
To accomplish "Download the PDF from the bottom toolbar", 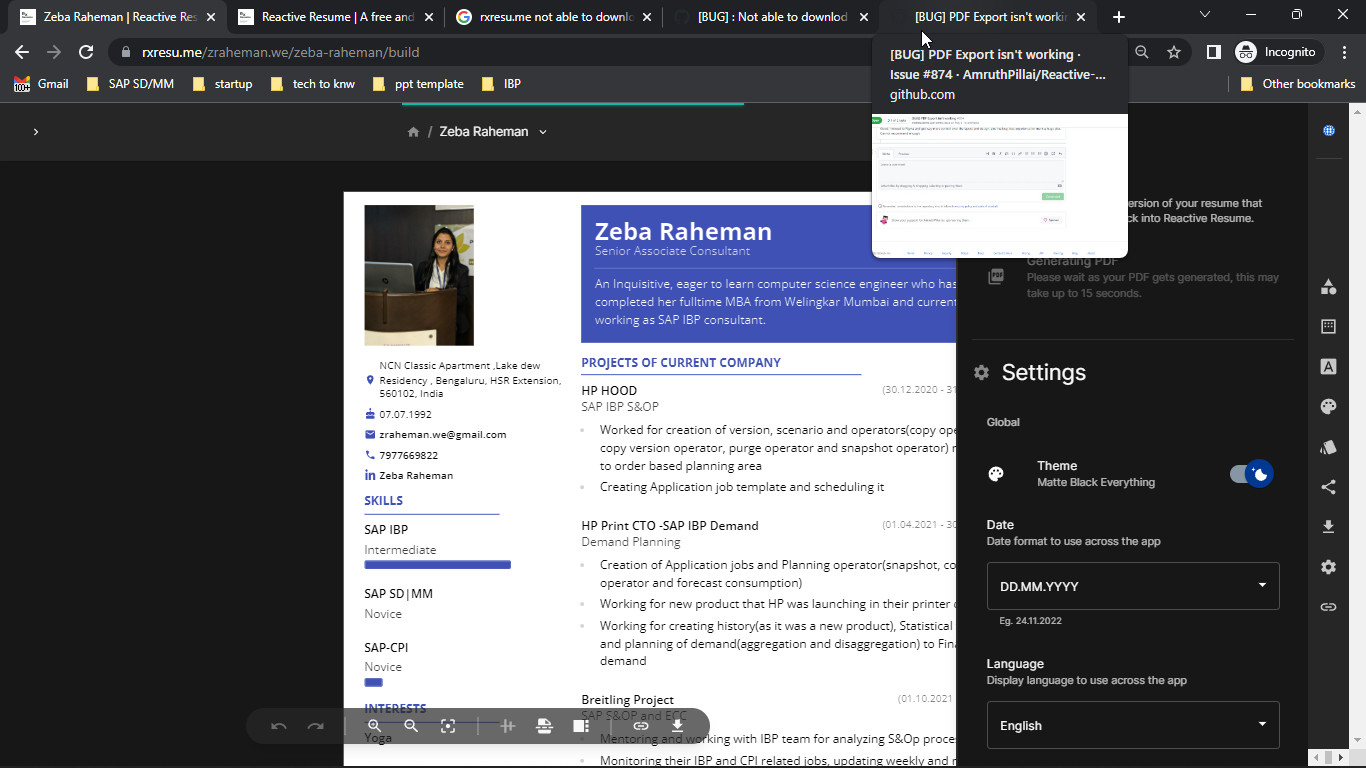I will 678,727.
